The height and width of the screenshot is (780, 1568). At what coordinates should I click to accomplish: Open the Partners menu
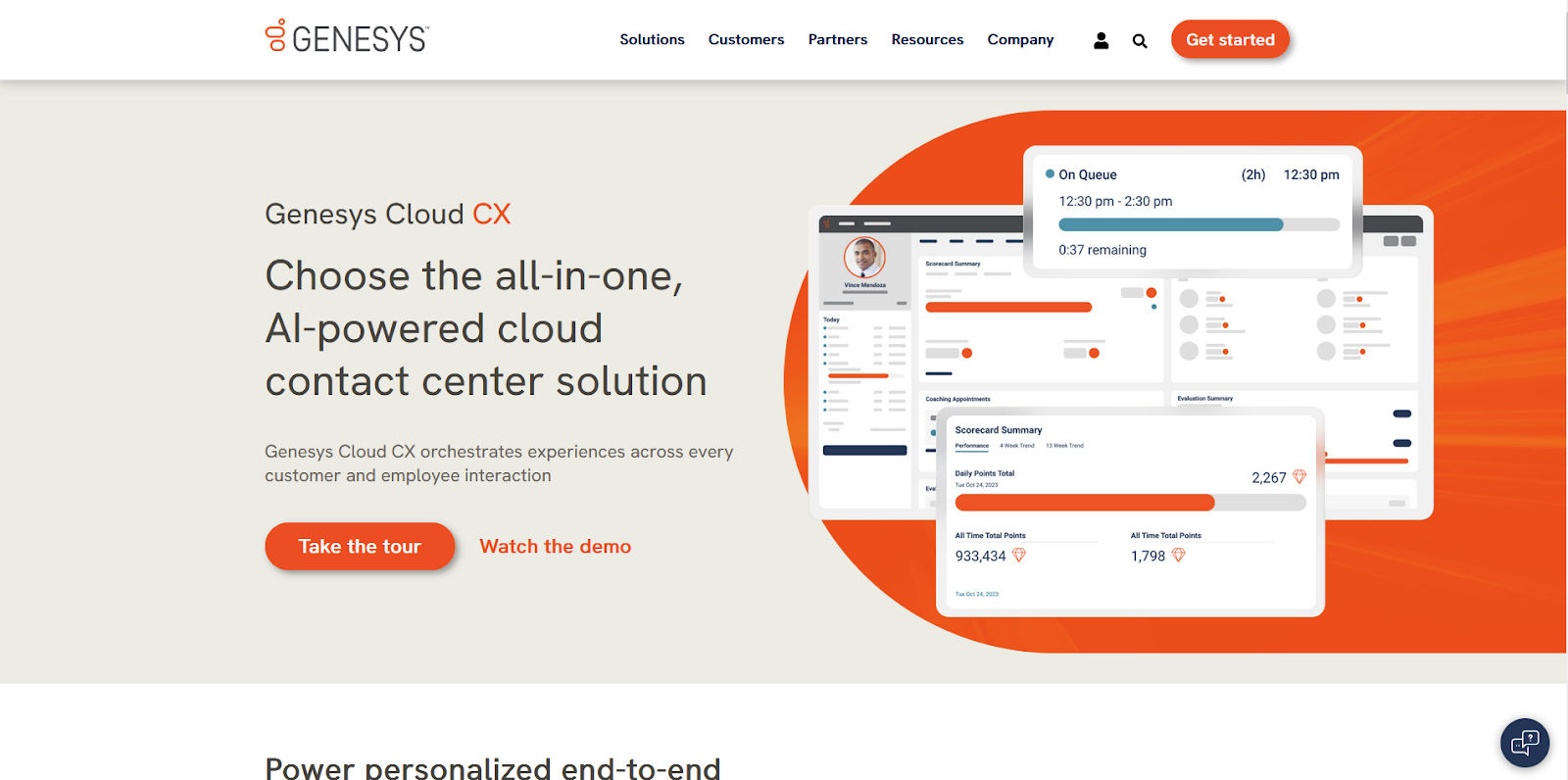pyautogui.click(x=838, y=39)
